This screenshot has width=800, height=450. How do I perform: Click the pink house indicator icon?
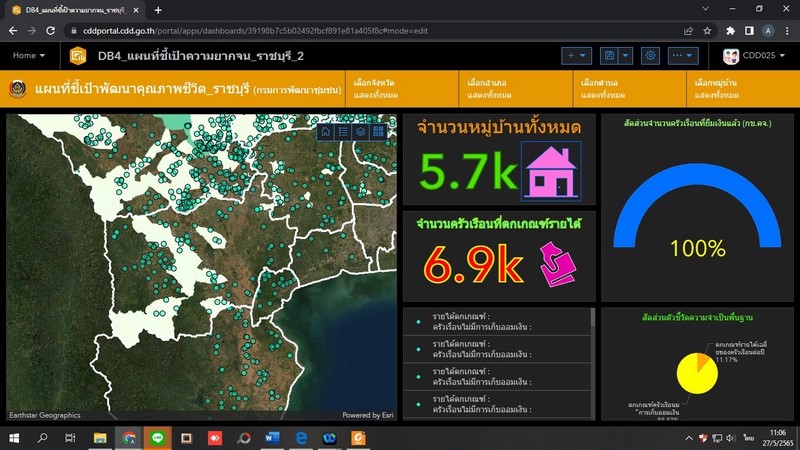(x=551, y=171)
